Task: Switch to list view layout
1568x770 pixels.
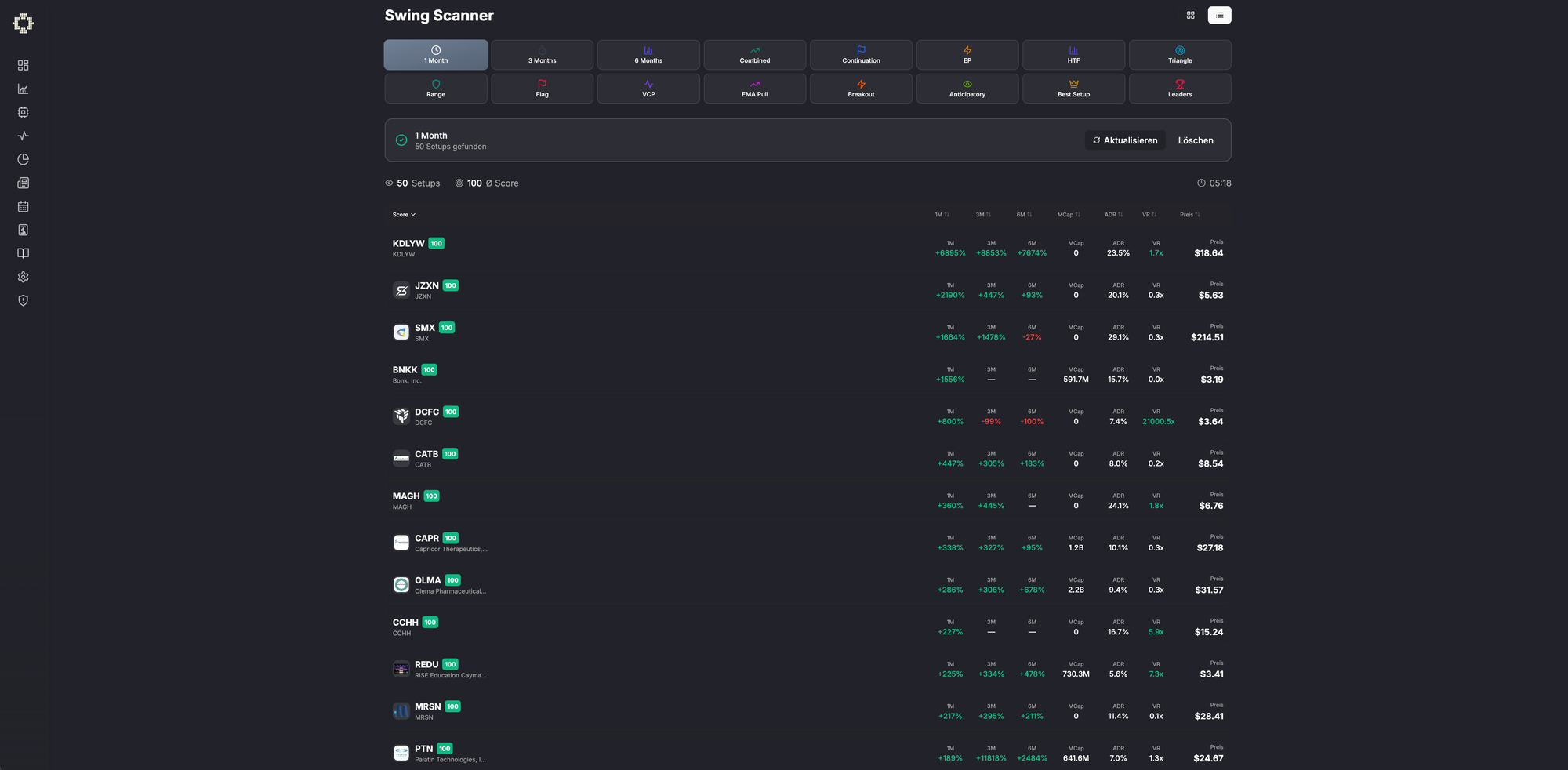Action: [x=1219, y=15]
